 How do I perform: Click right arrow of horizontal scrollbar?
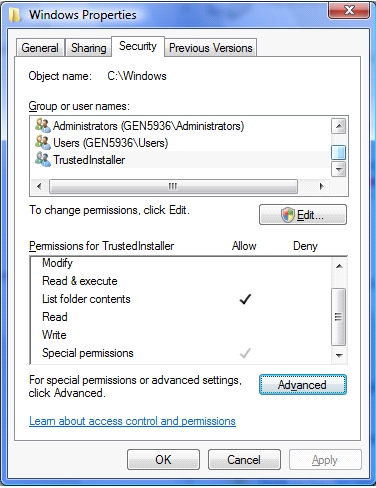321,186
